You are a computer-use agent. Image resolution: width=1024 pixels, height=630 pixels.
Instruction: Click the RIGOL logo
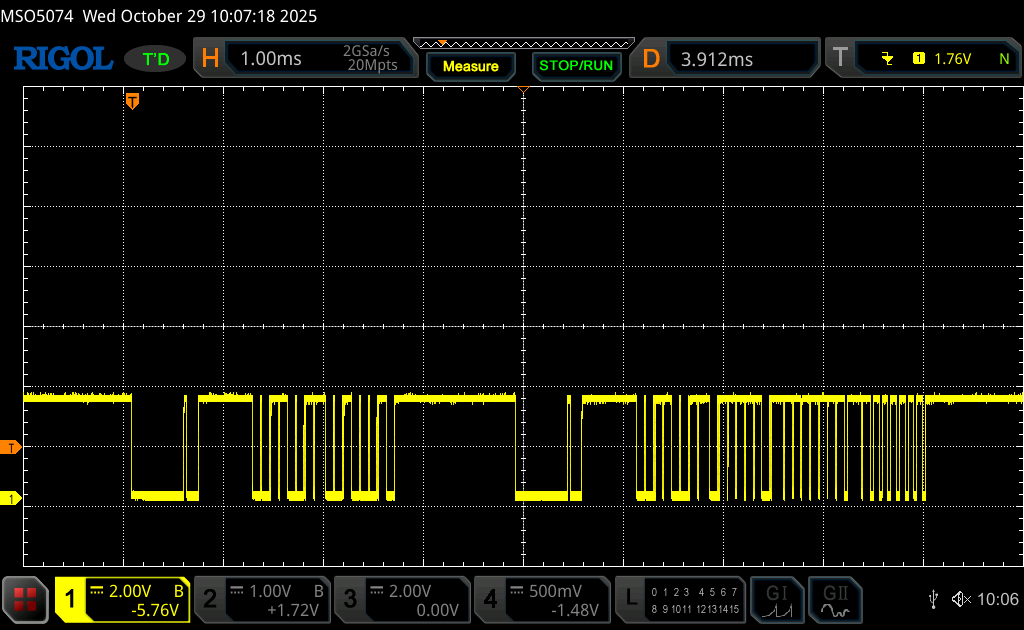pyautogui.click(x=62, y=59)
